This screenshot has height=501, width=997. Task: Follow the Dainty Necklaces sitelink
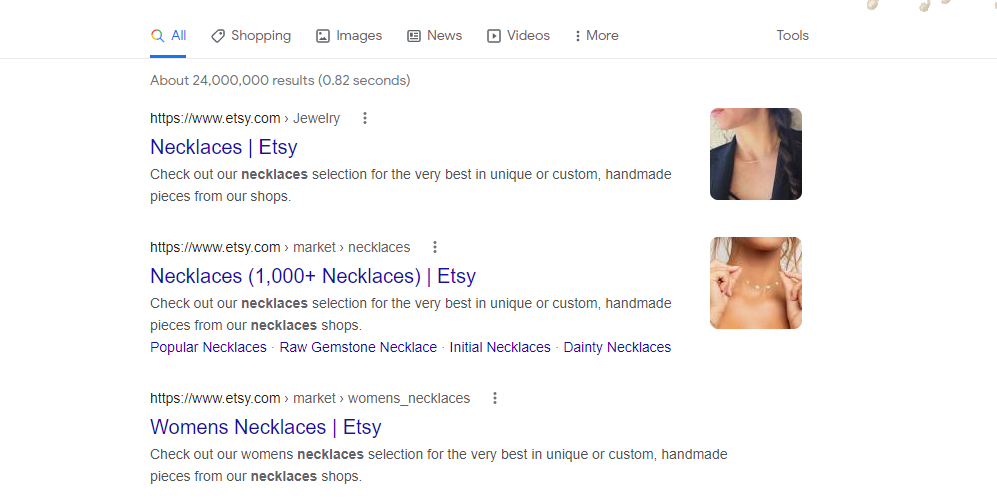617,348
